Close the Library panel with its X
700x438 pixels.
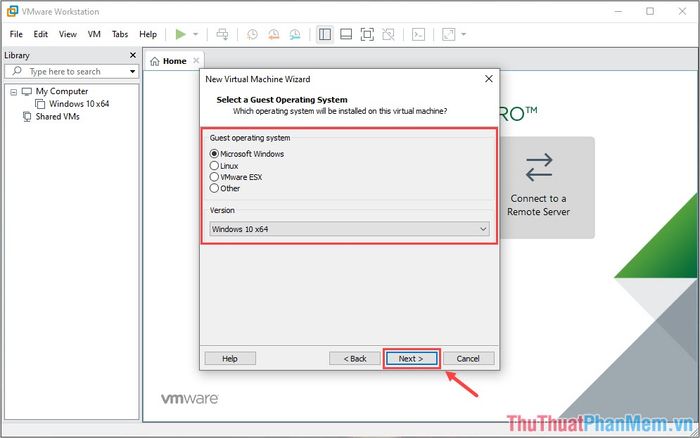tap(133, 55)
